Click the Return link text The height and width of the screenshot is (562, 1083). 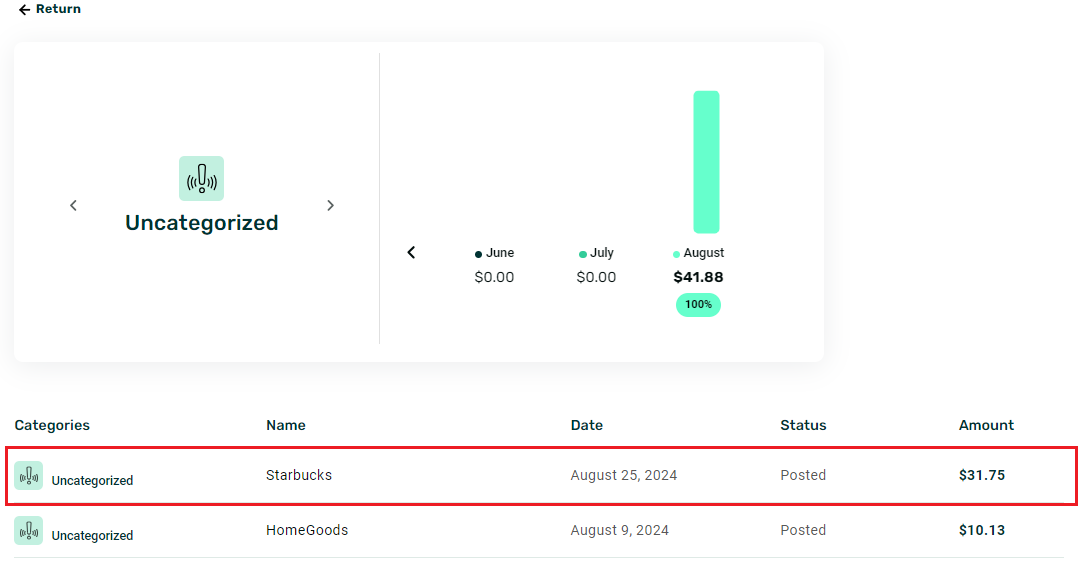tap(58, 9)
